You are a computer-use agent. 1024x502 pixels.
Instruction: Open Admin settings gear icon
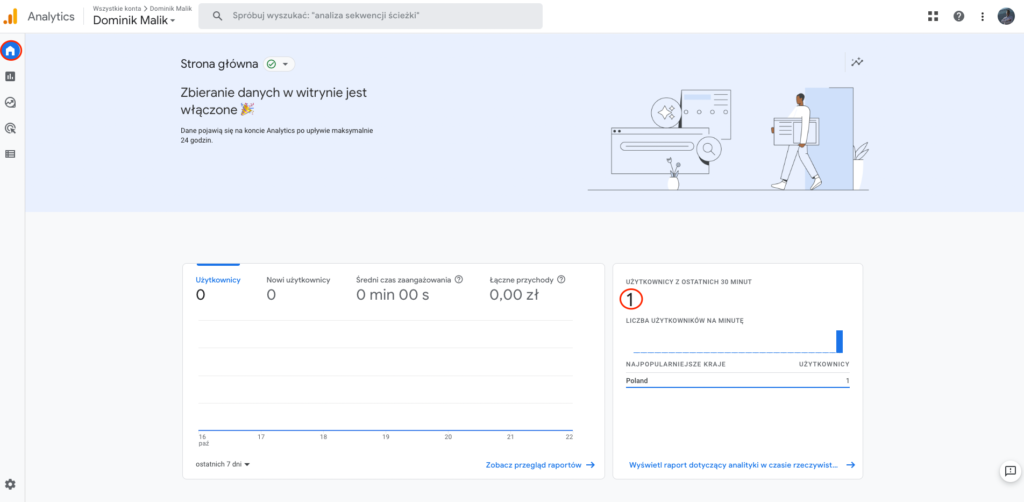(x=11, y=484)
